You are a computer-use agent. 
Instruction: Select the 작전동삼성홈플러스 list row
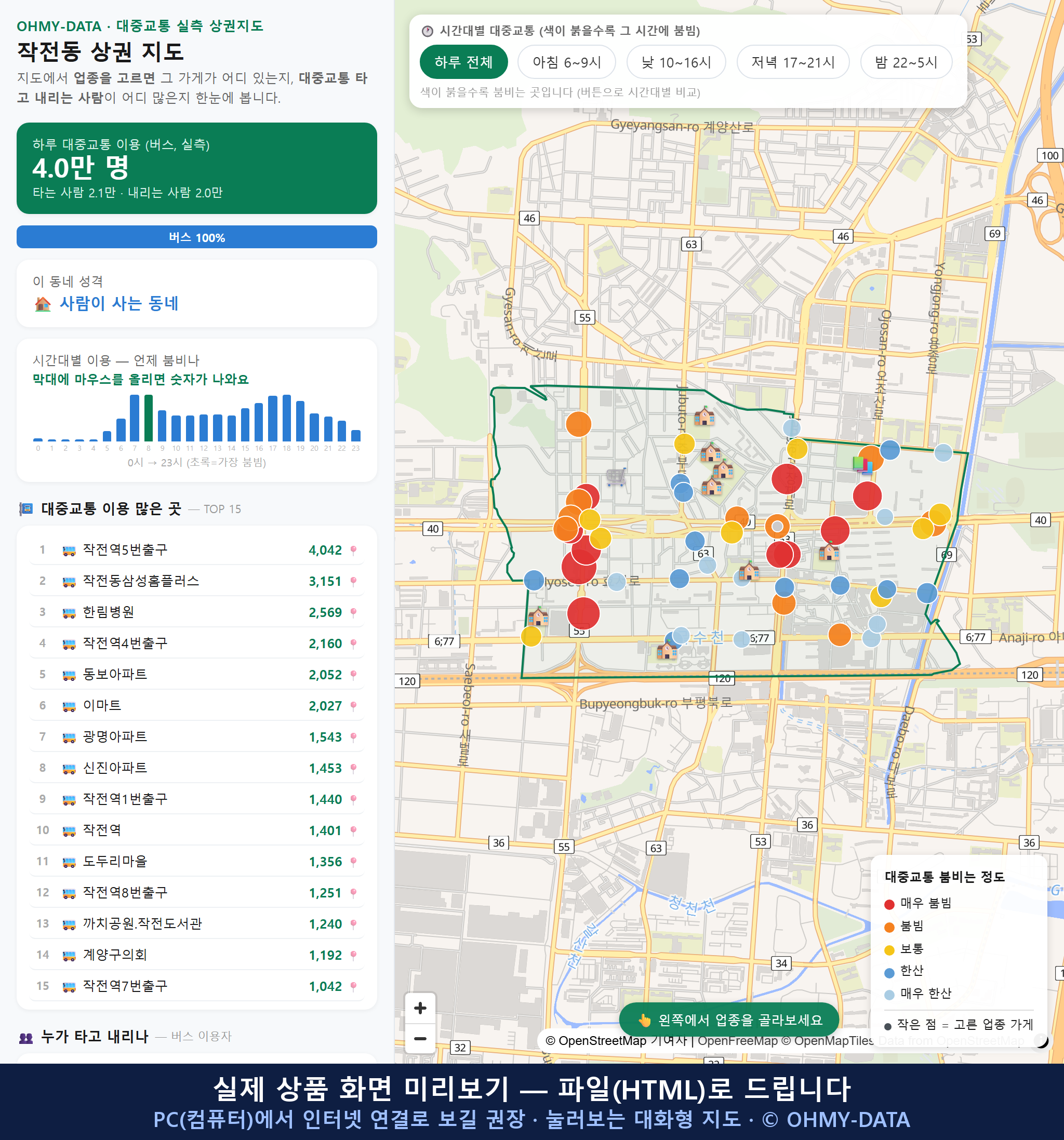(196, 581)
